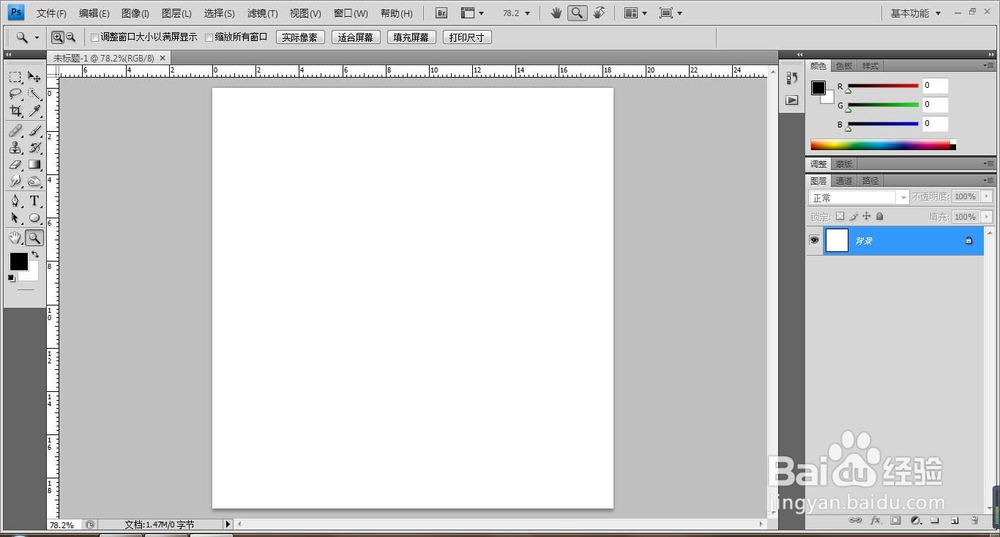The width and height of the screenshot is (1000, 537).
Task: Open the 滤镜(T) menu
Action: click(x=262, y=13)
